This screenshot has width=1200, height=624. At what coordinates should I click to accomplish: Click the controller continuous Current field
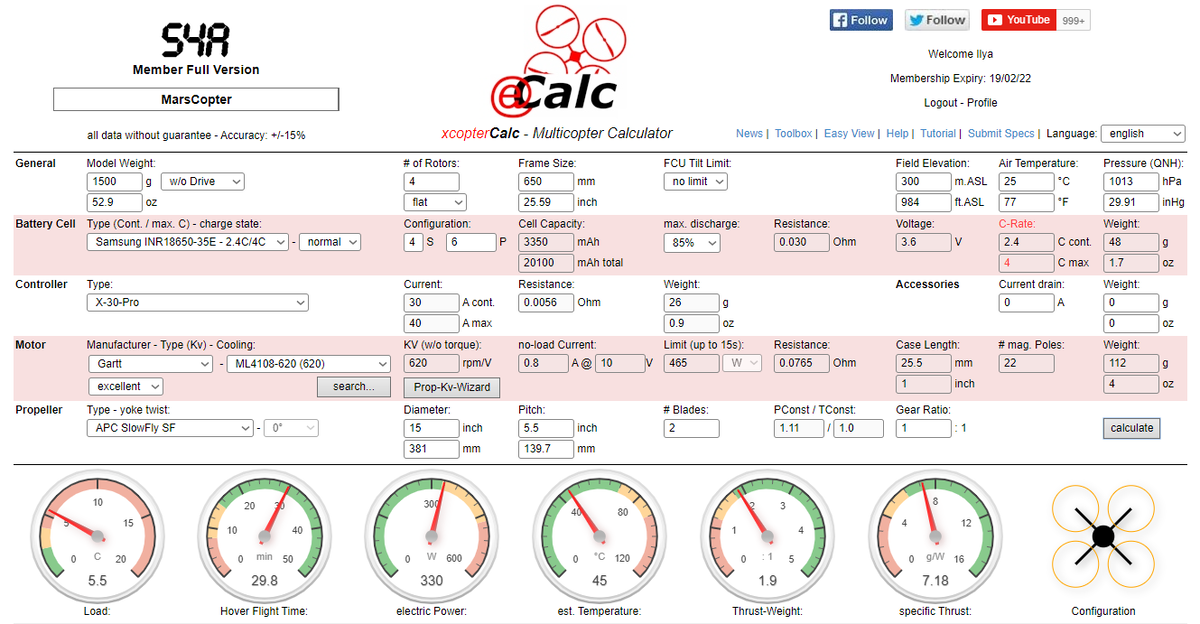point(431,303)
